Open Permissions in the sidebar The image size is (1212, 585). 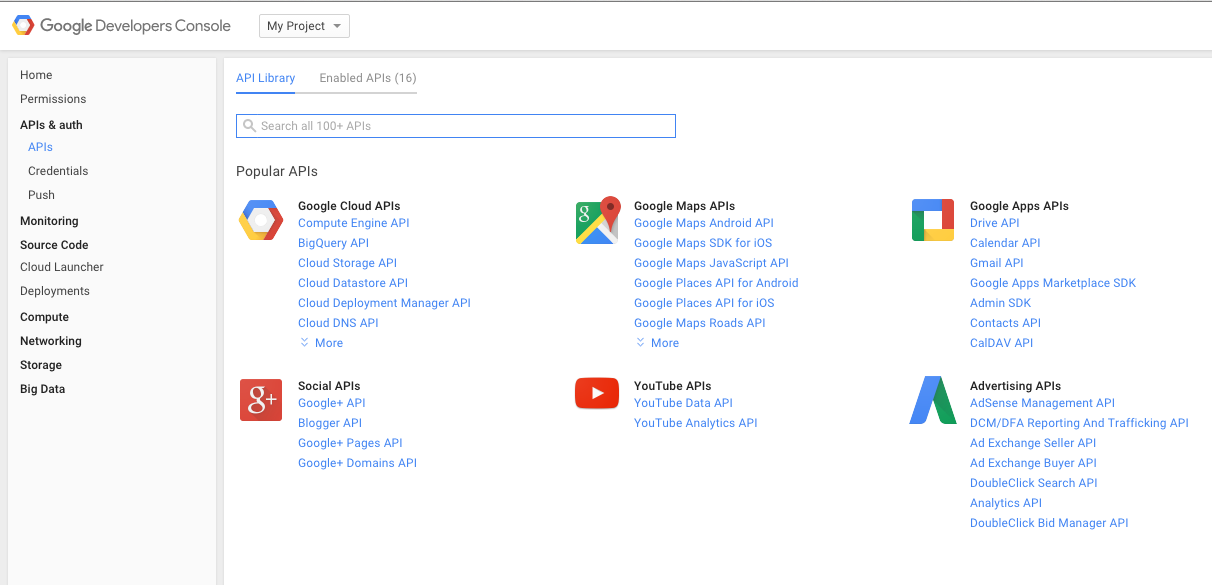53,99
